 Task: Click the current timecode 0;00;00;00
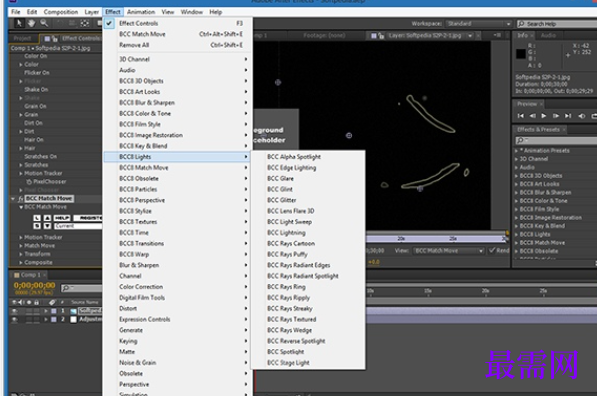(35, 285)
